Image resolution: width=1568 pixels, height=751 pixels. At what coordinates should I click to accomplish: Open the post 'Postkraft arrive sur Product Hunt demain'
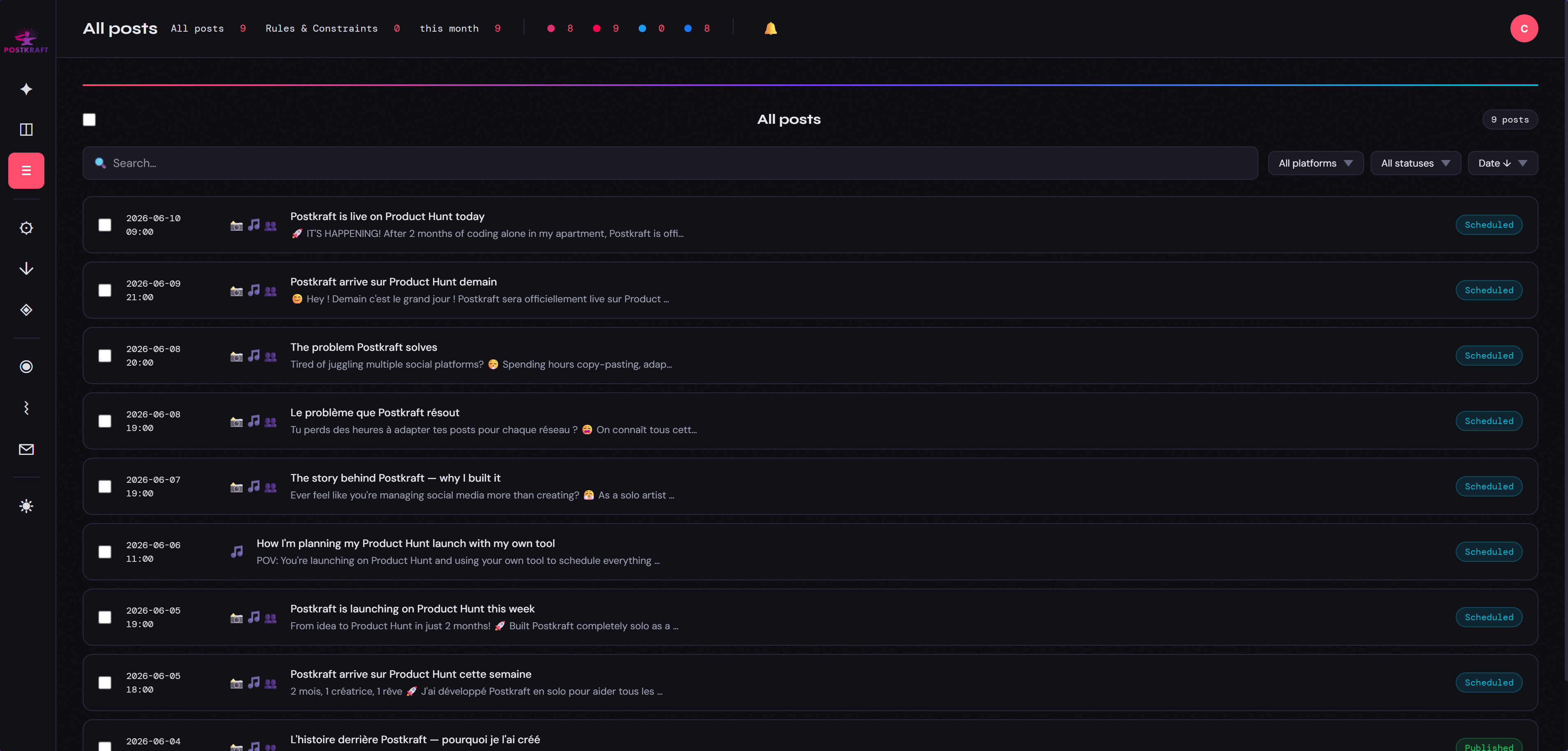(x=393, y=282)
